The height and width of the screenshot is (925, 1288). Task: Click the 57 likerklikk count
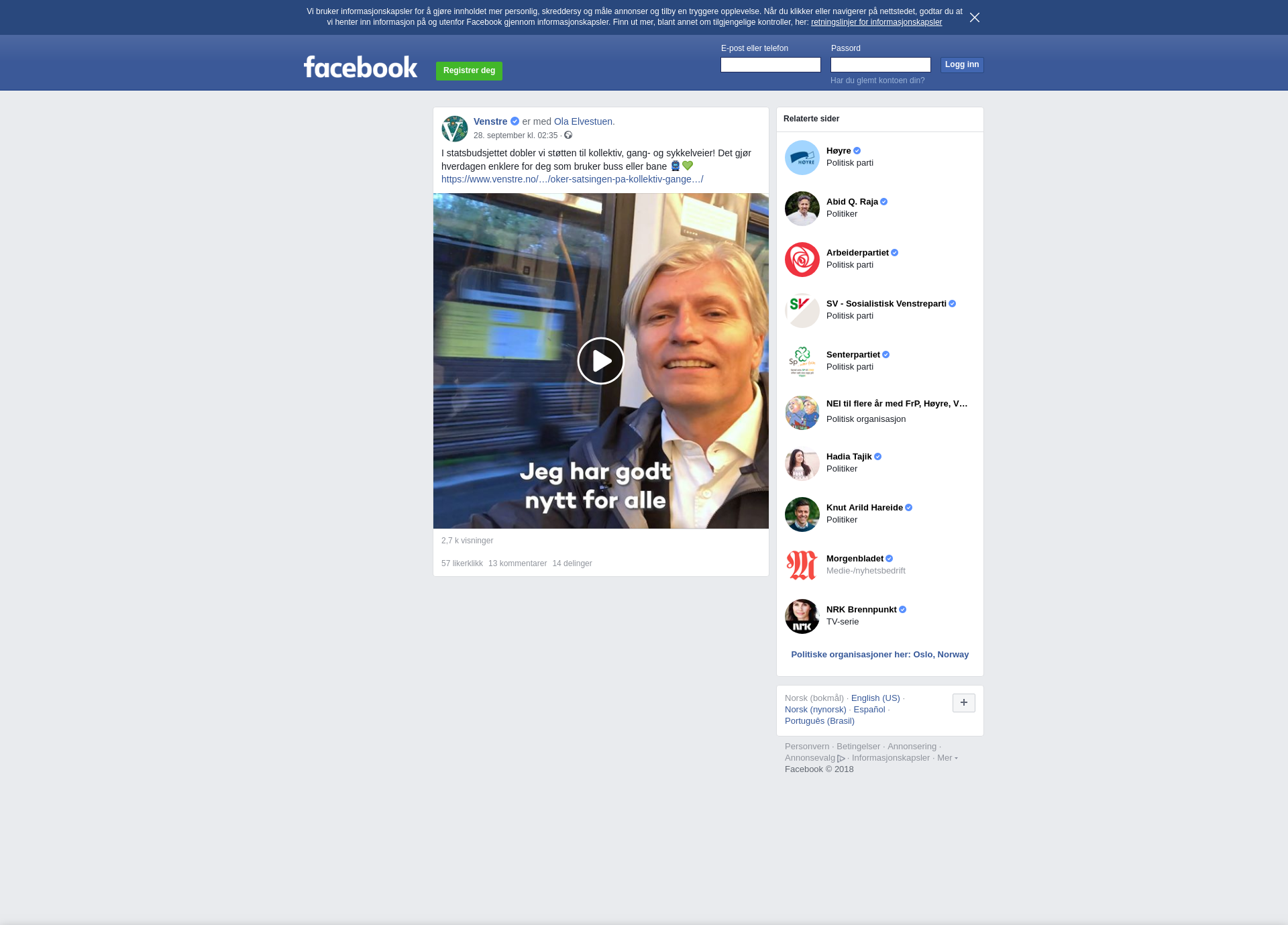click(462, 563)
